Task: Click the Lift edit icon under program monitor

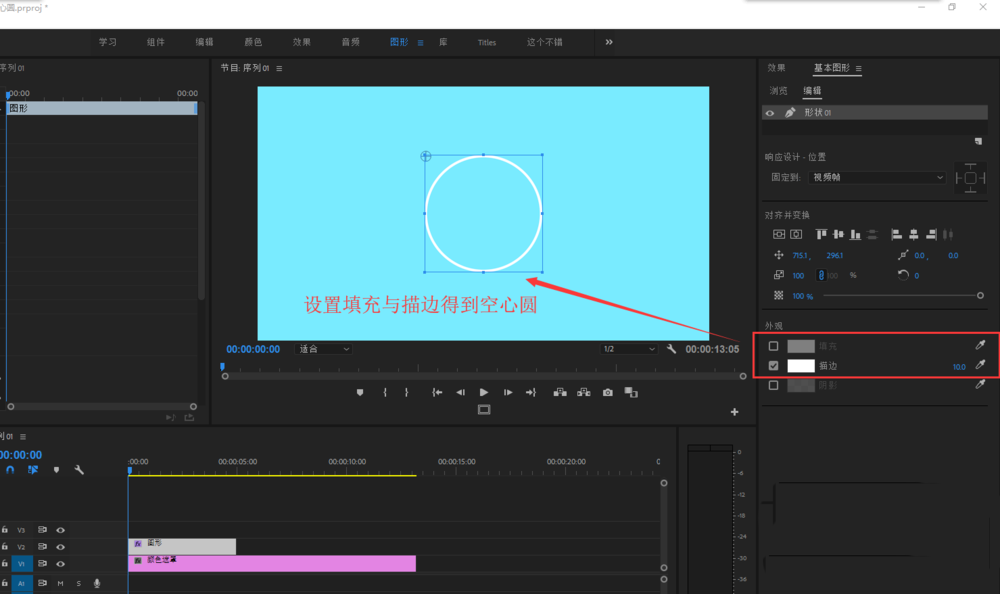Action: (561, 392)
